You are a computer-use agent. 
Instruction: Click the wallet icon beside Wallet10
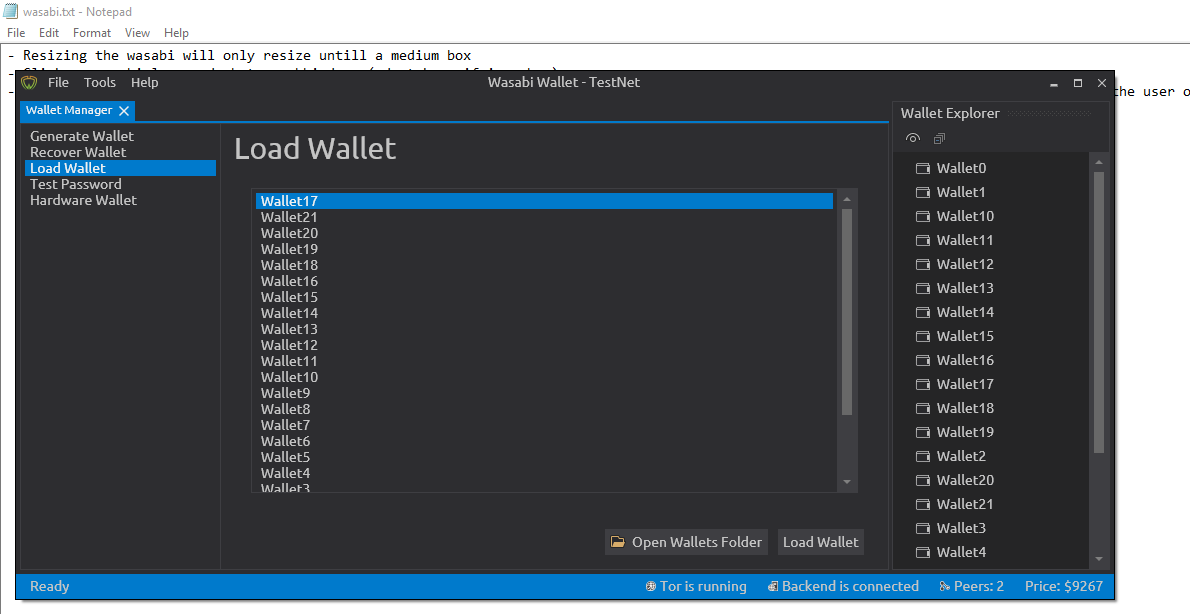(x=923, y=216)
